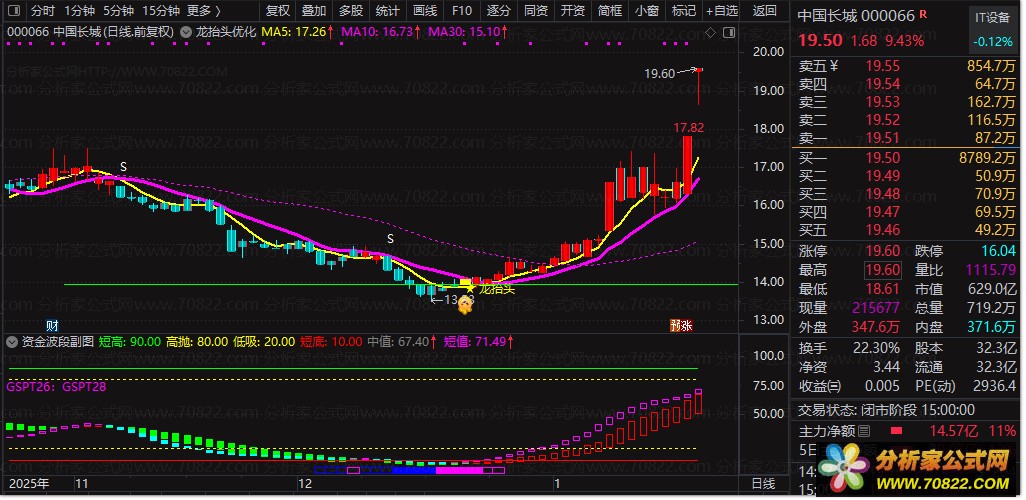Open the 统计 tool

pos(388,10)
